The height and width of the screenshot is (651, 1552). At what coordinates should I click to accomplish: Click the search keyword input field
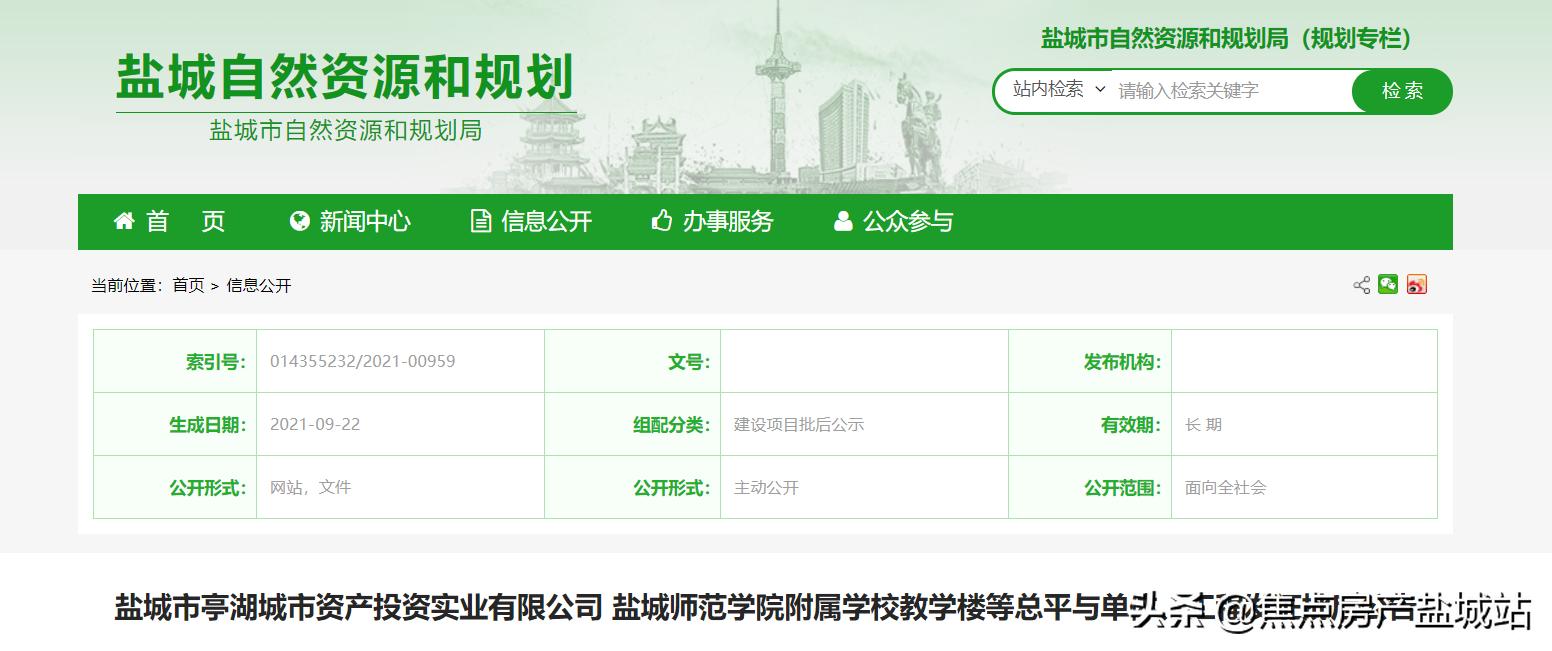[x=1230, y=90]
